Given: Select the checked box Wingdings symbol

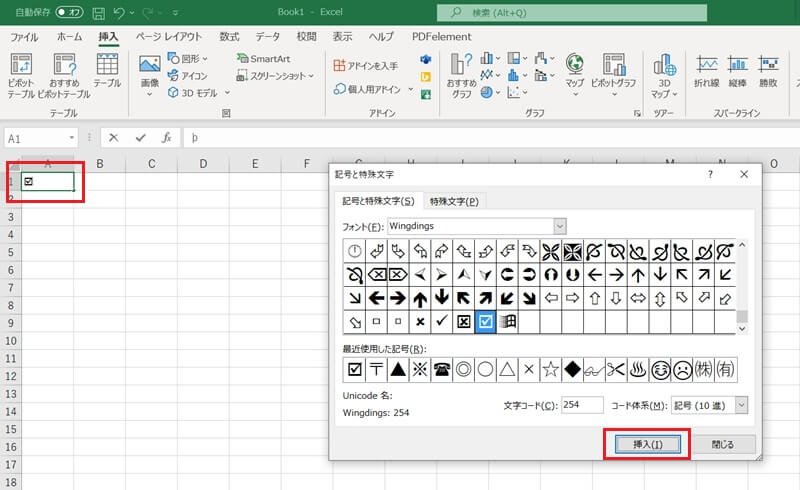Looking at the screenshot, I should click(485, 321).
